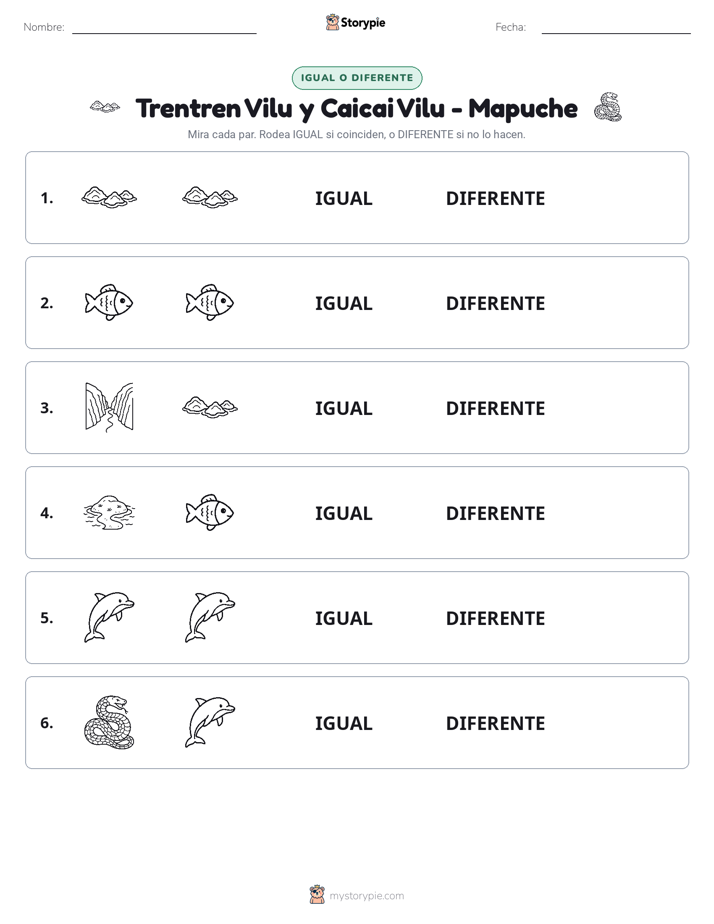
Task: Click the Storypie logo at top
Action: coord(356,22)
